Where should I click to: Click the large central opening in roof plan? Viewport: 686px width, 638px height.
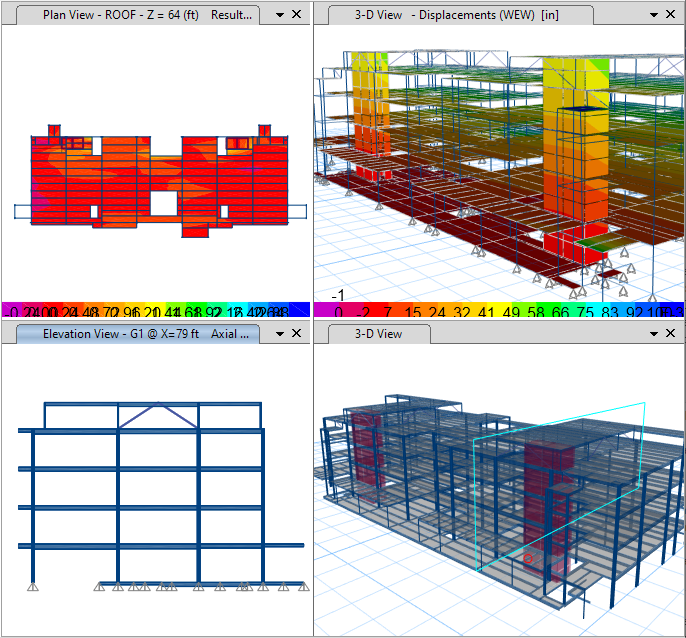click(163, 203)
